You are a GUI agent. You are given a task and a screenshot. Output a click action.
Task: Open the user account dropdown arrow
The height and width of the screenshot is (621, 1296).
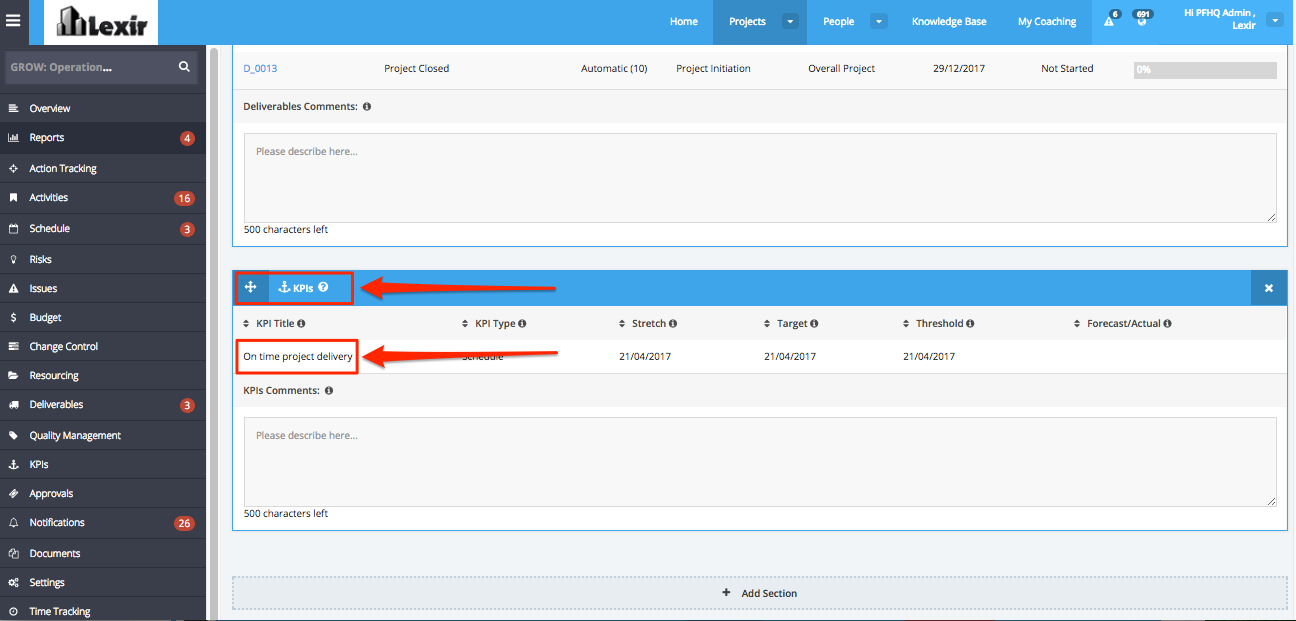(1274, 20)
